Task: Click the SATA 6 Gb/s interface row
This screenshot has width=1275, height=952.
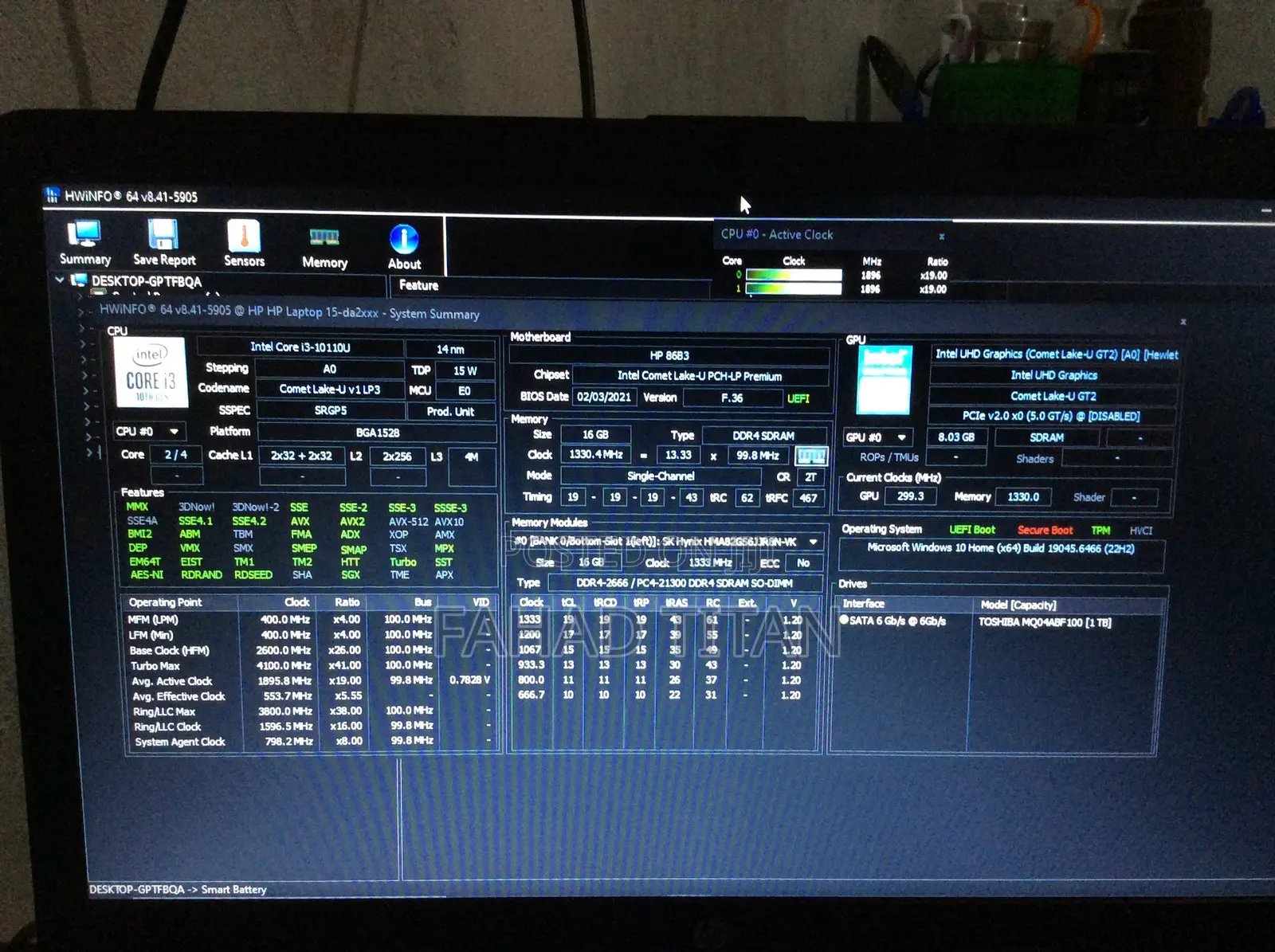Action: click(x=898, y=621)
